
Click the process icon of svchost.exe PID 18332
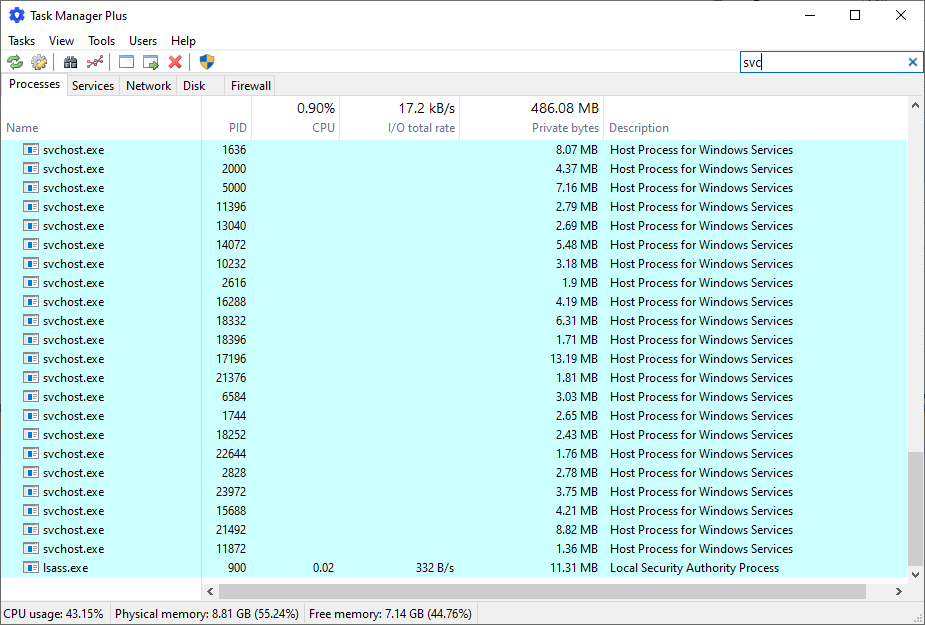tap(31, 320)
